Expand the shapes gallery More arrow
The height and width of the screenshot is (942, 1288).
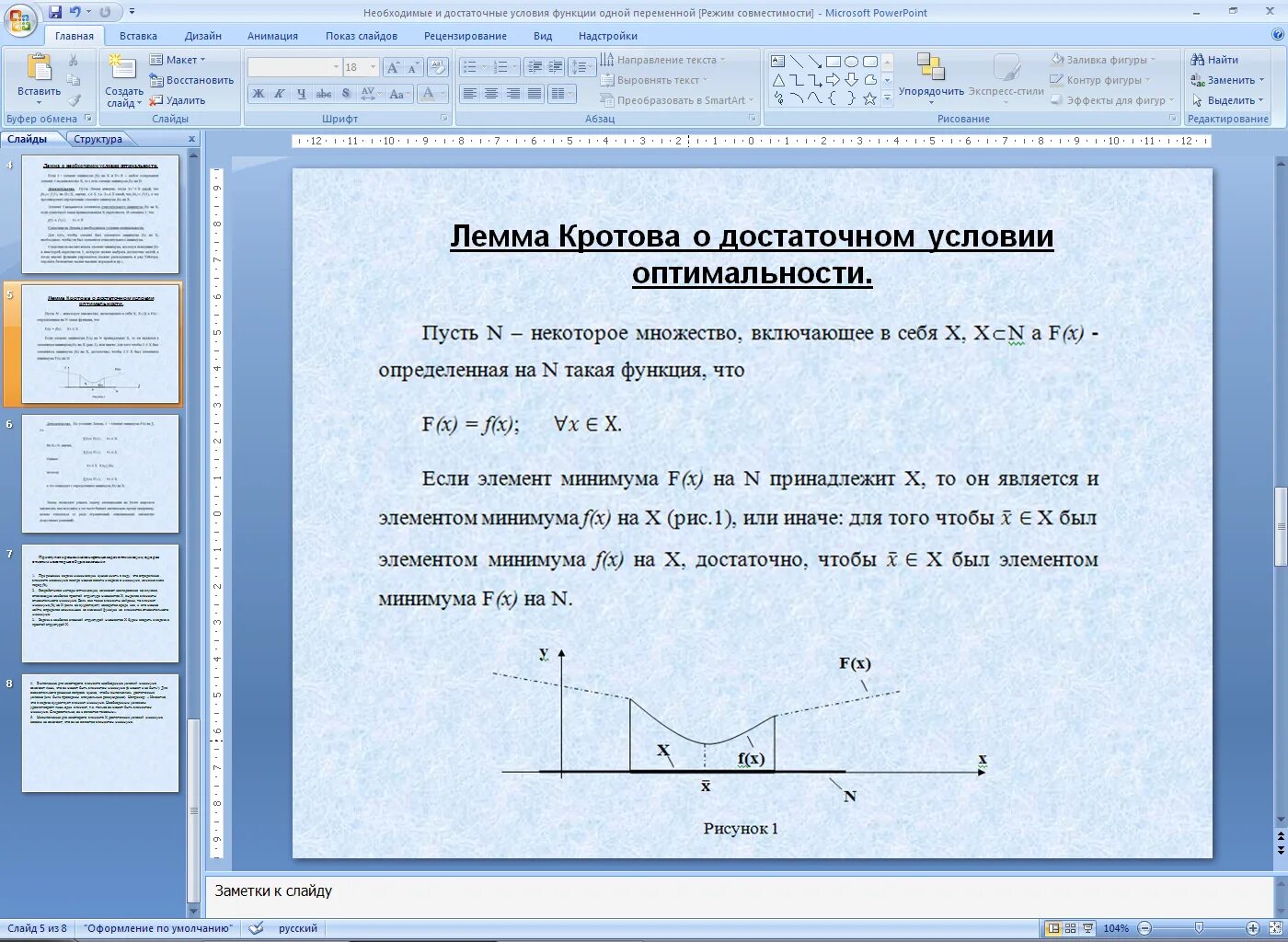(888, 98)
